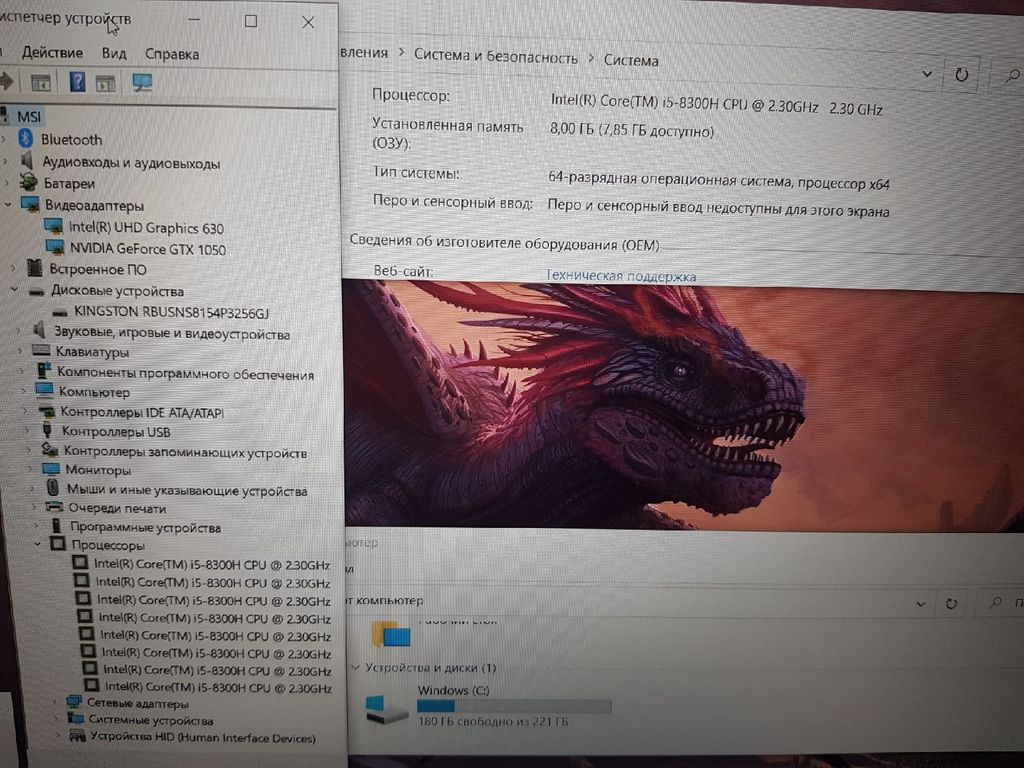Open the Вид menu
The height and width of the screenshot is (768, 1024).
114,53
